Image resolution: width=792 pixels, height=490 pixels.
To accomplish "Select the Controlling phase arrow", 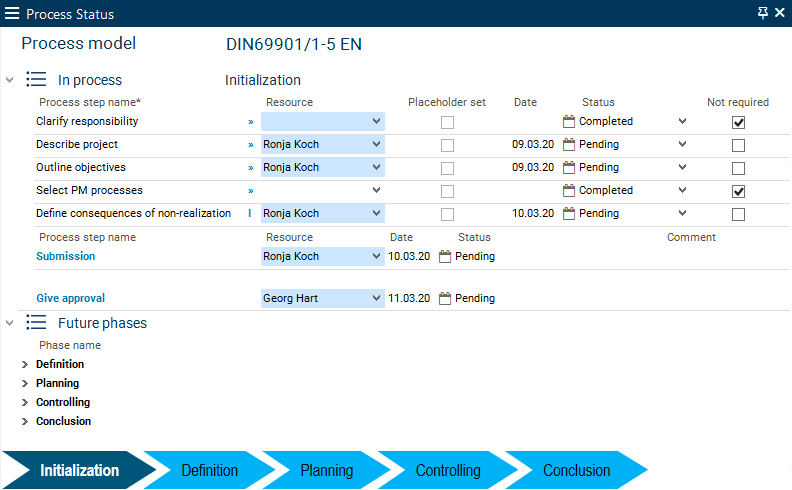I will click(448, 470).
